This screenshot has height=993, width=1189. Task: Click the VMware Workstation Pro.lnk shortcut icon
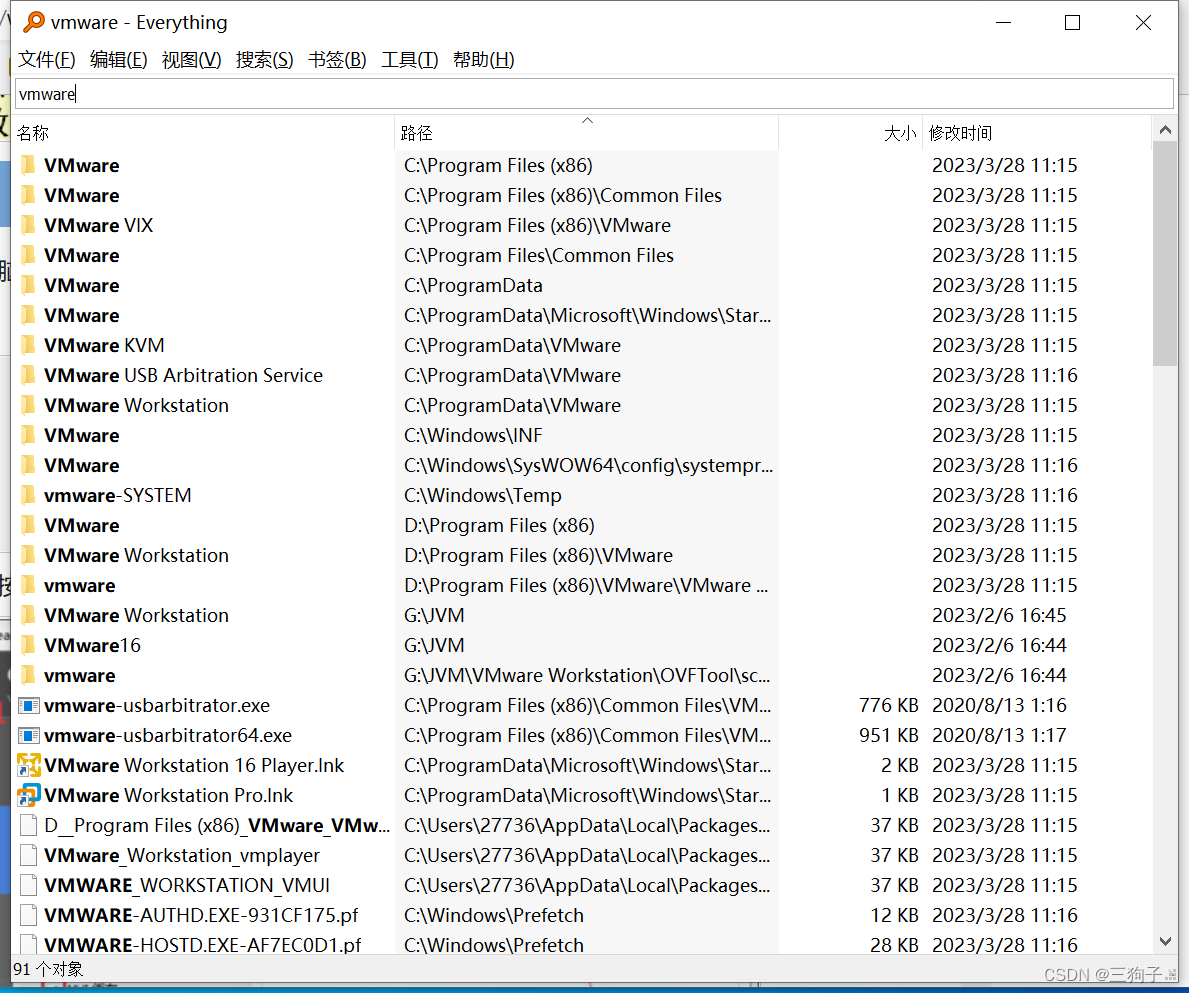pyautogui.click(x=29, y=795)
